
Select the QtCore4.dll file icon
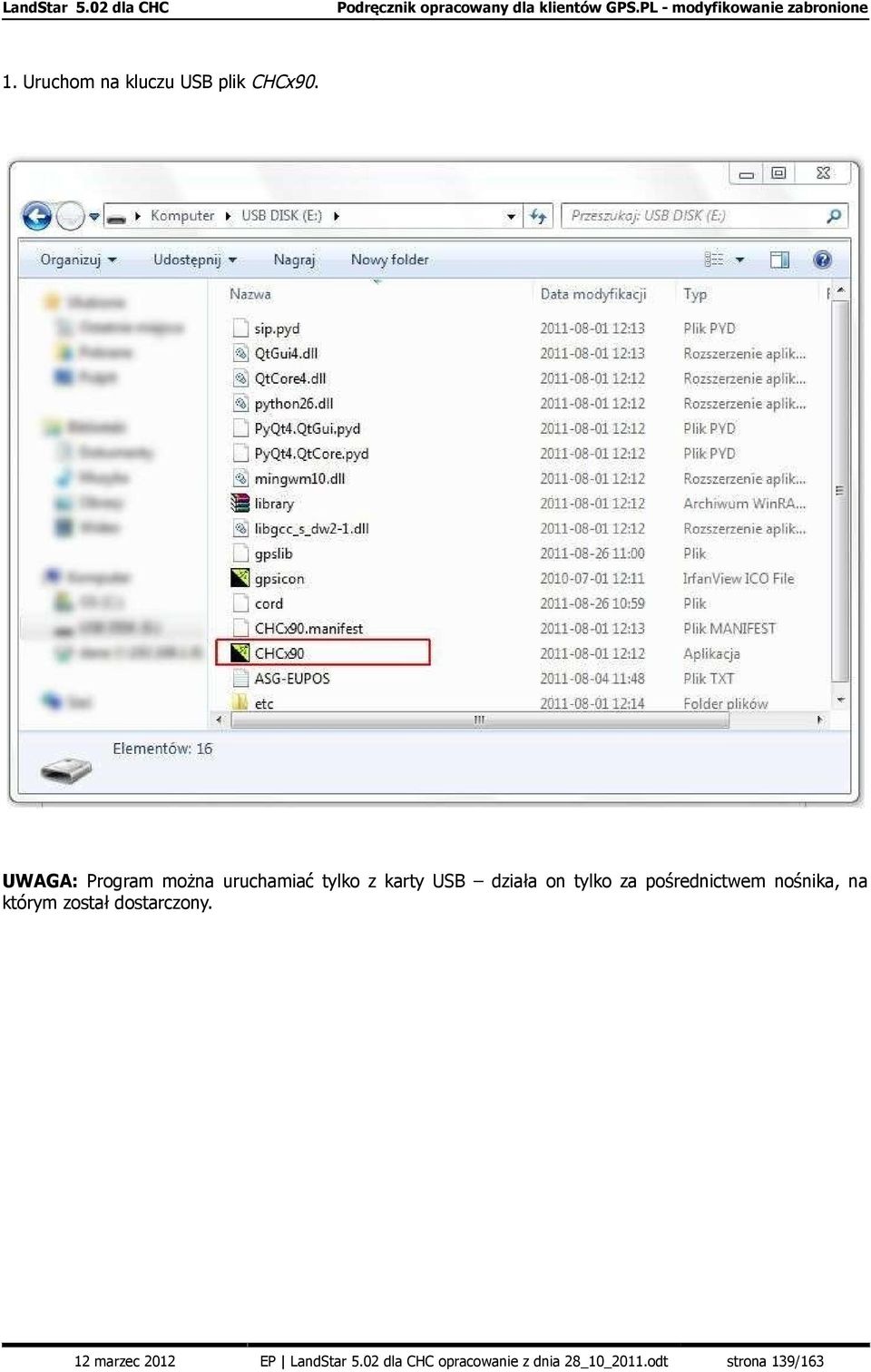click(240, 378)
